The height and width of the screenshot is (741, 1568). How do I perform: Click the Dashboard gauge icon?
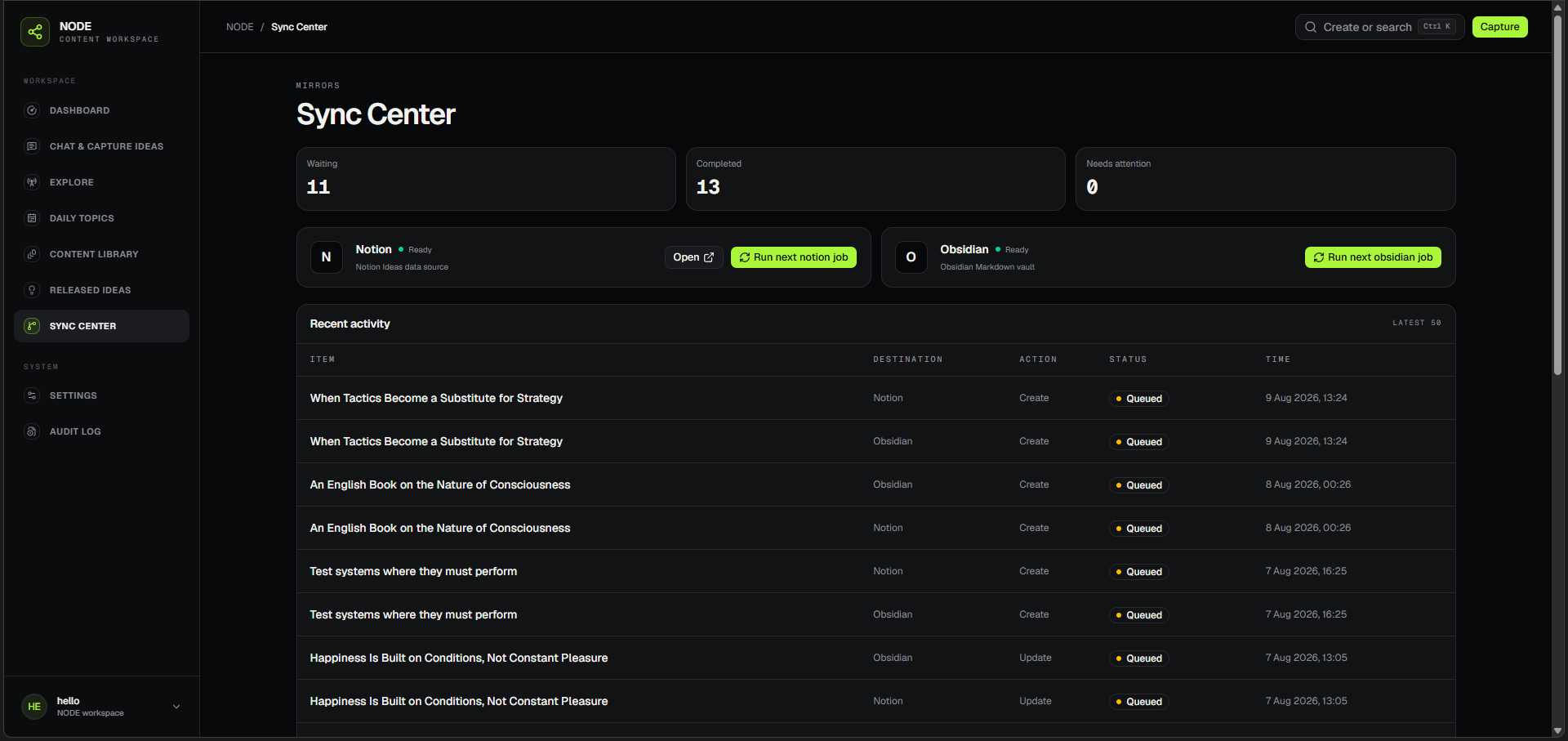32,110
